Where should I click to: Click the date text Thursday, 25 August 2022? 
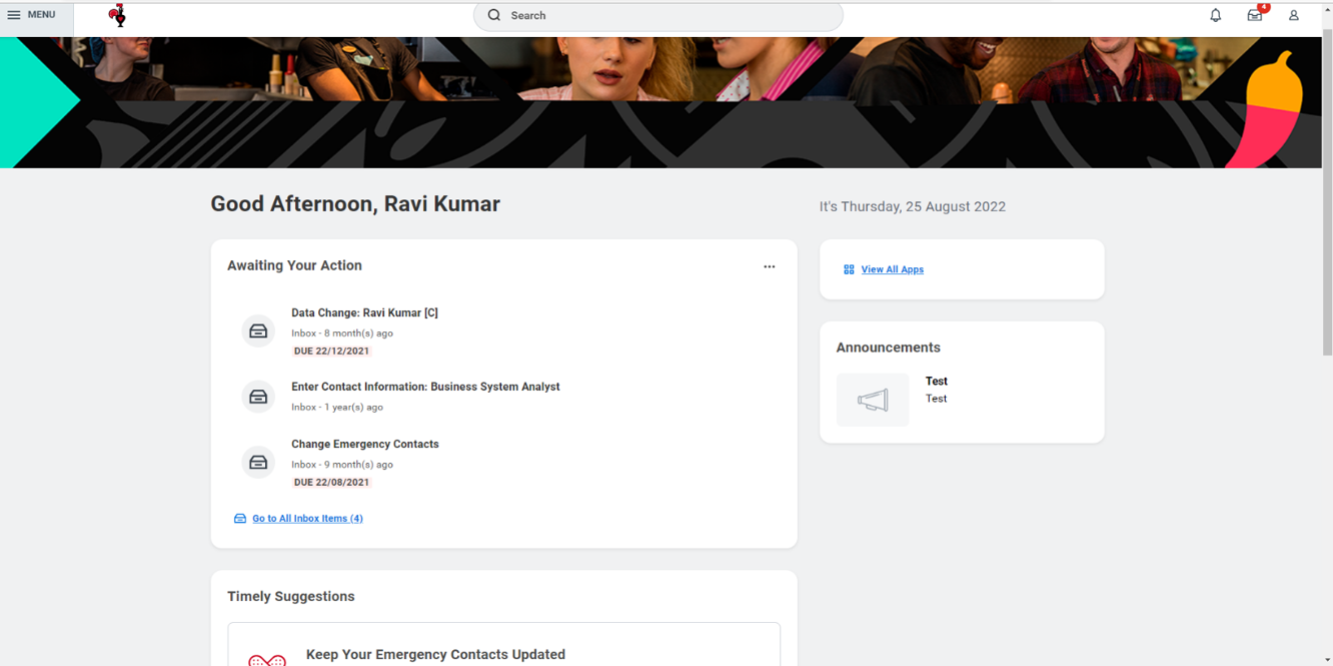coord(924,207)
